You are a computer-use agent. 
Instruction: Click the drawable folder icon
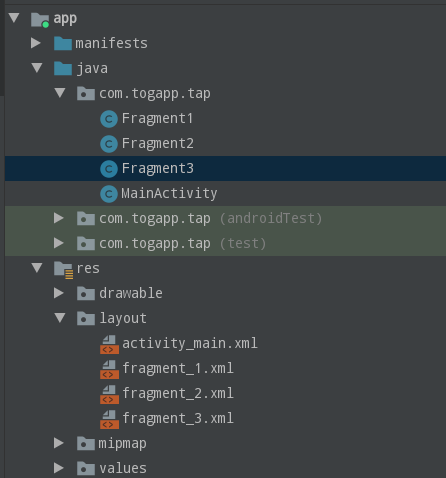(x=86, y=293)
